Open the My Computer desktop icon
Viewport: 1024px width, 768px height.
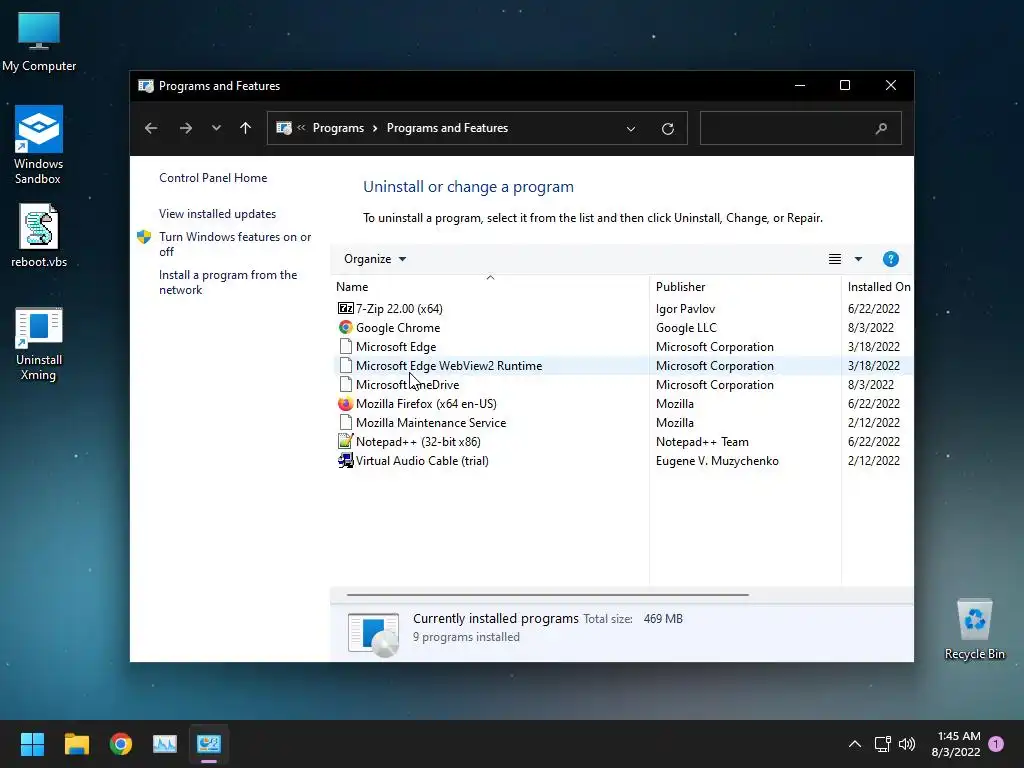click(x=39, y=42)
